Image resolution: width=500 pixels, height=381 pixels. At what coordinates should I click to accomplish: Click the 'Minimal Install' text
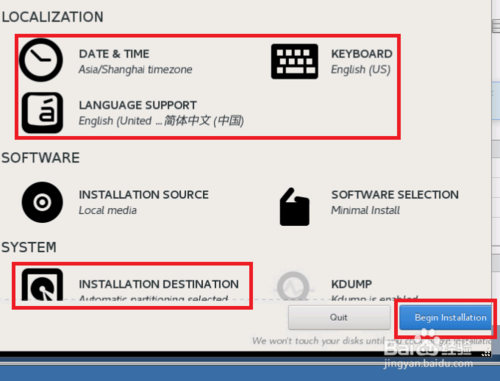click(x=365, y=210)
